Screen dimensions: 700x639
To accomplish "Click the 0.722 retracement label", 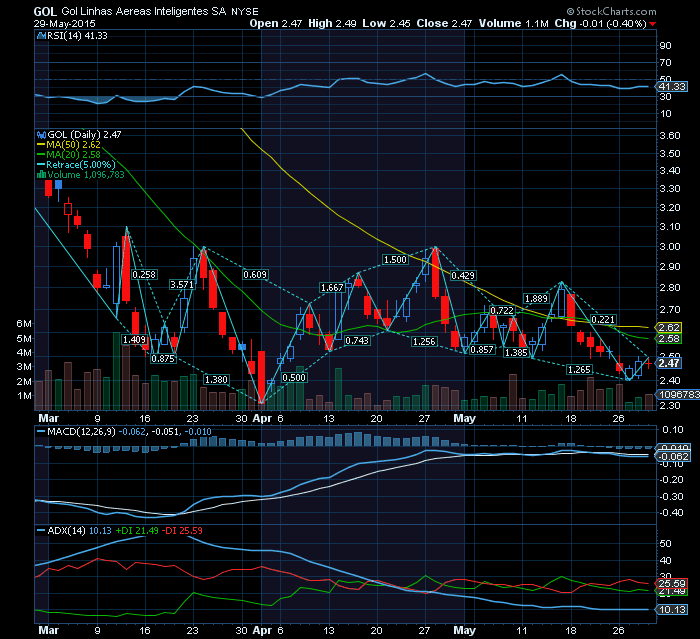I will click(502, 310).
